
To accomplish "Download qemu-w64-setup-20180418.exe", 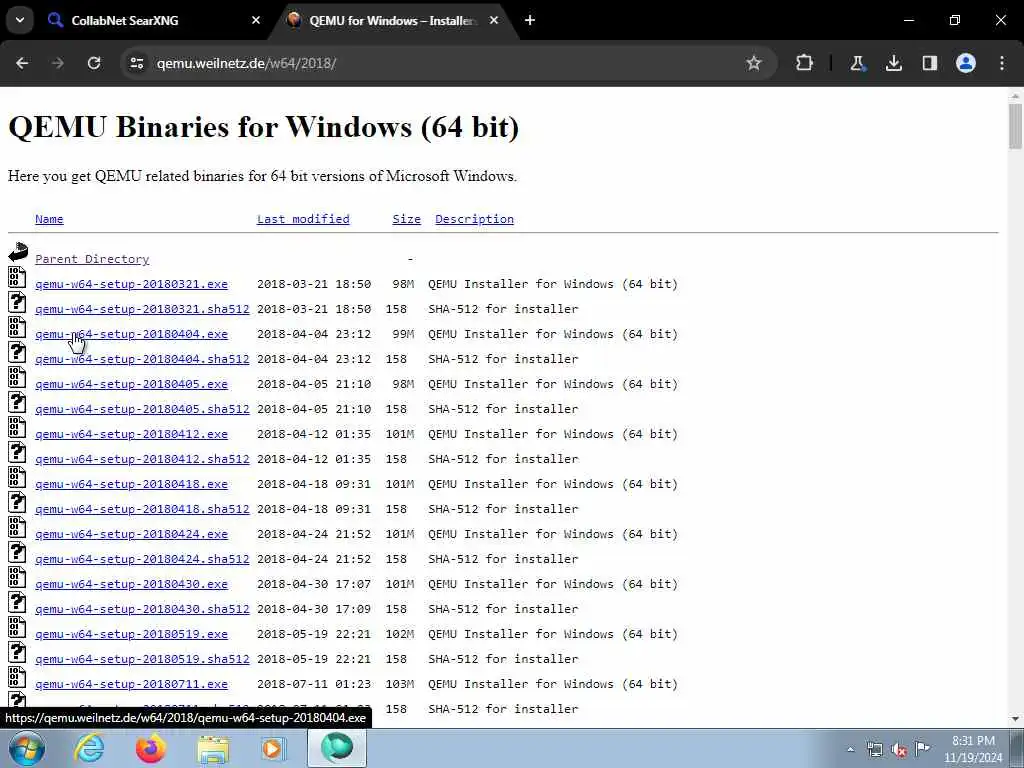I will [x=131, y=484].
